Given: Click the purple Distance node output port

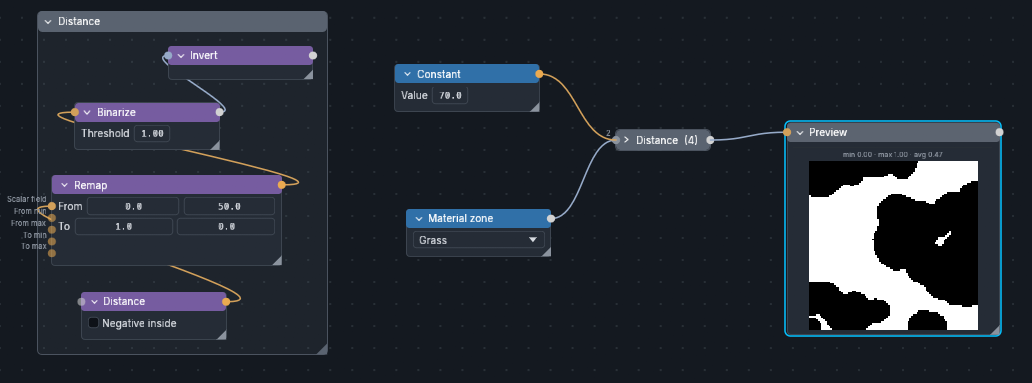Looking at the screenshot, I should 226,301.
